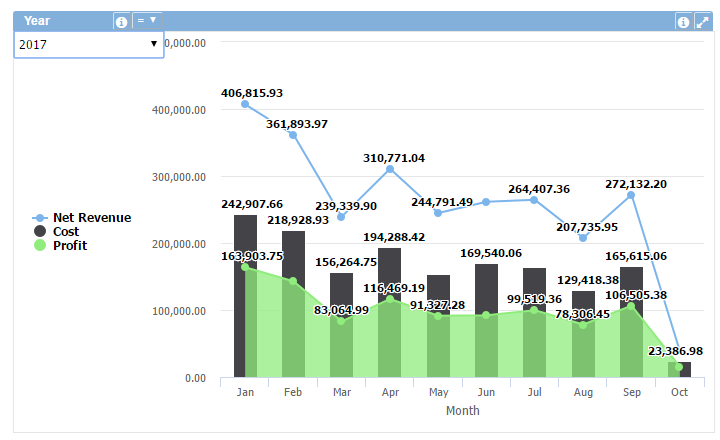Click the Month axis title
This screenshot has height=440, width=720.
pos(462,411)
